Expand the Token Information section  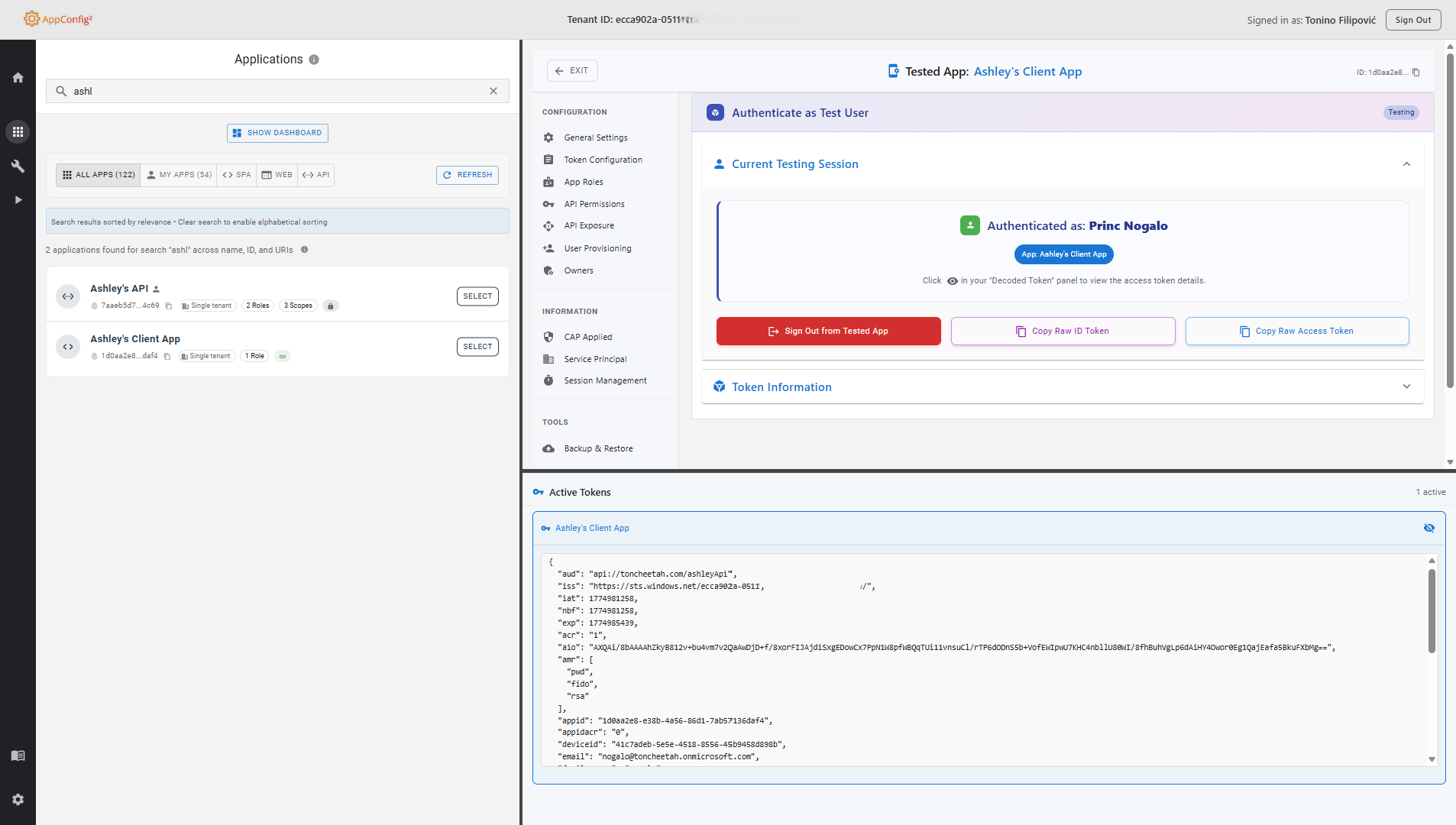click(1406, 387)
